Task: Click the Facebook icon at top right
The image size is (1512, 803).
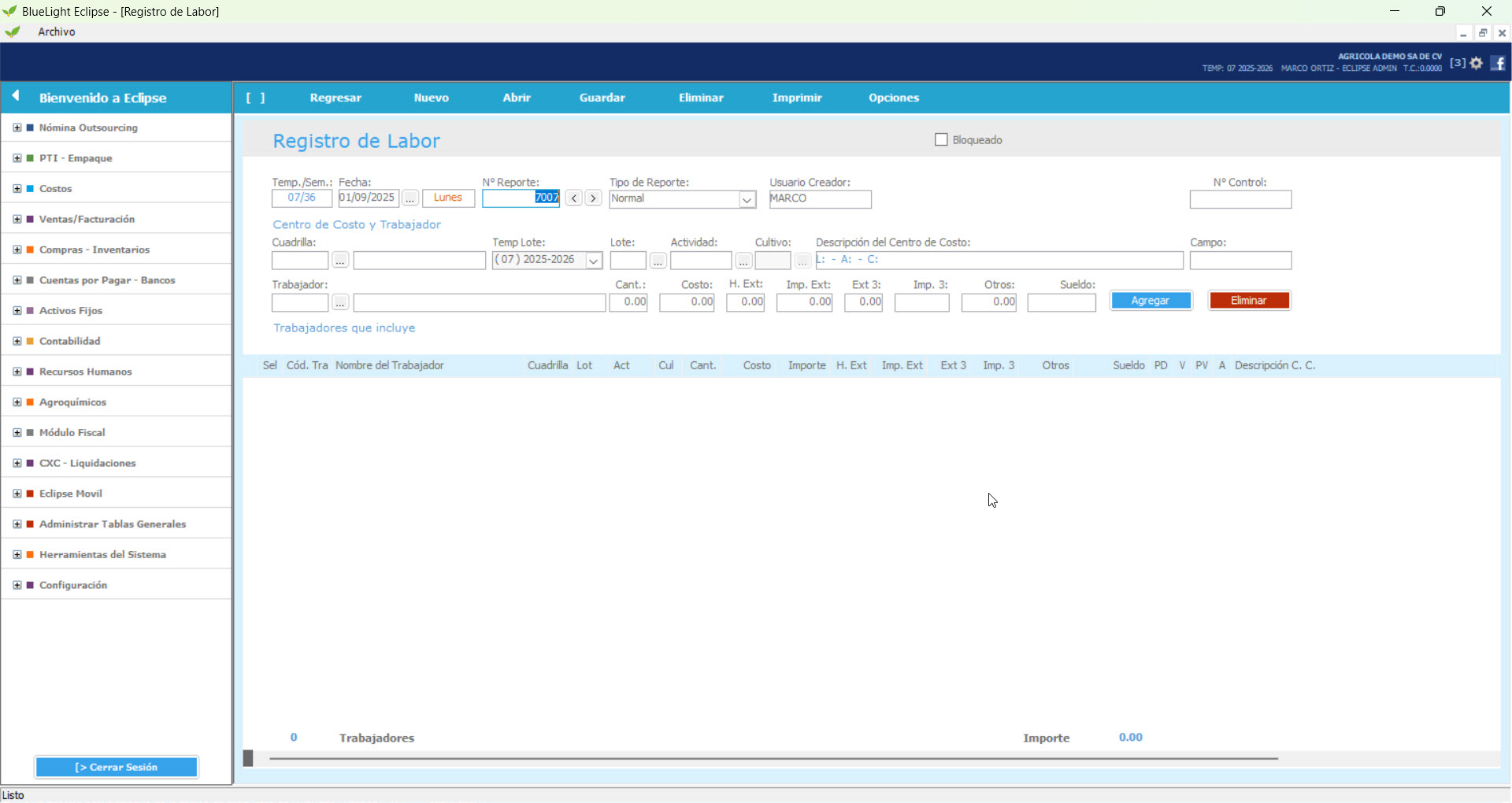Action: click(x=1499, y=63)
